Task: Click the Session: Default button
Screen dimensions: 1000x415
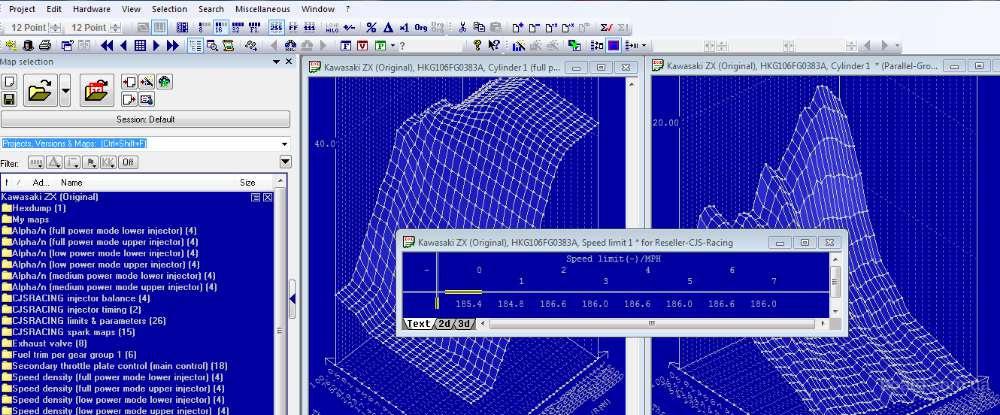Action: [145, 119]
